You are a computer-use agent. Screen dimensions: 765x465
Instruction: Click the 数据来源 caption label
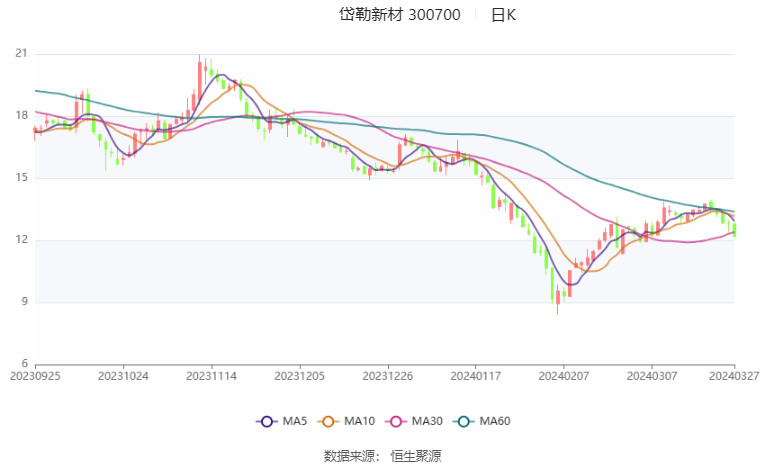pos(349,456)
